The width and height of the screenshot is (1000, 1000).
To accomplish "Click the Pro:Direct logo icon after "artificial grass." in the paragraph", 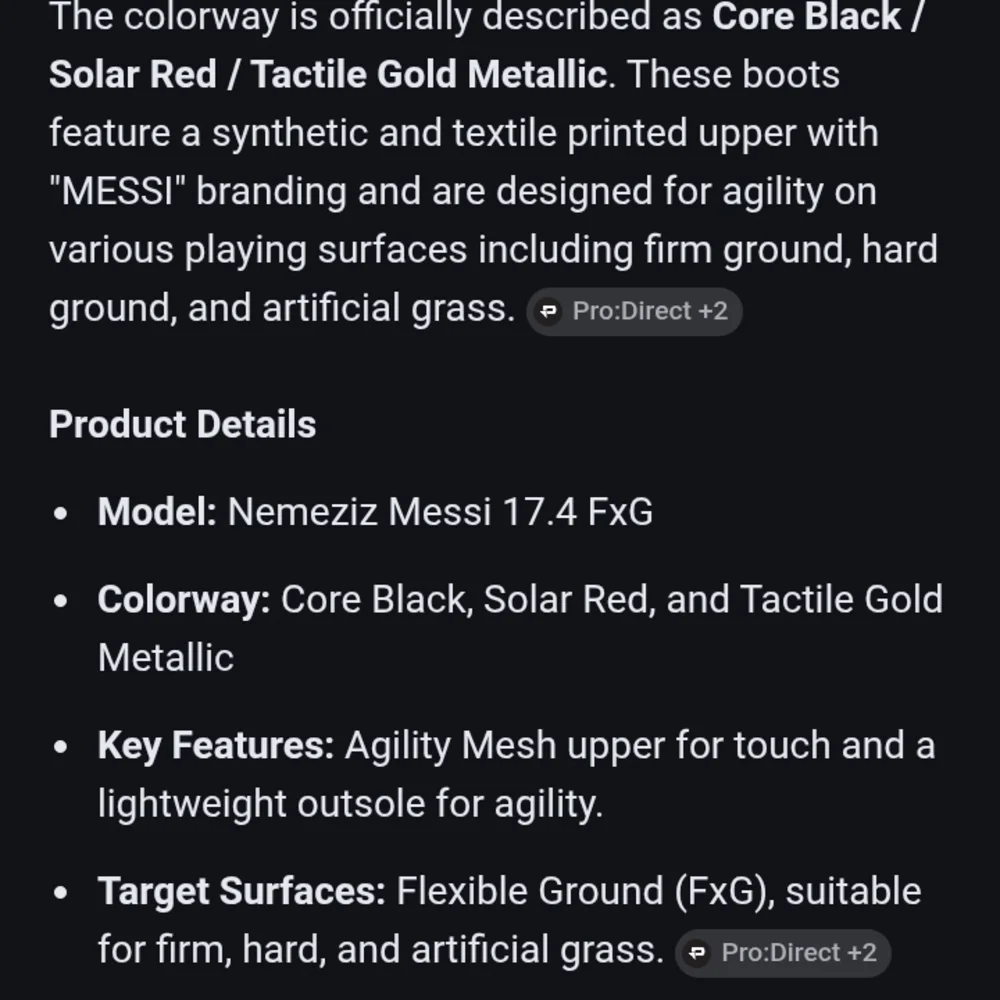I will click(x=548, y=312).
